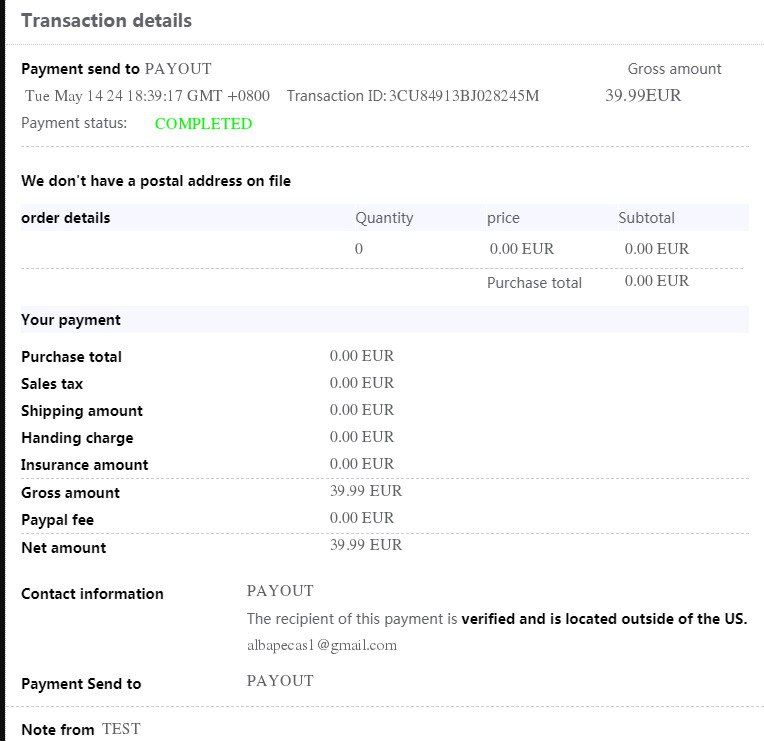
Task: Click the Shipping amount label
Action: point(82,411)
